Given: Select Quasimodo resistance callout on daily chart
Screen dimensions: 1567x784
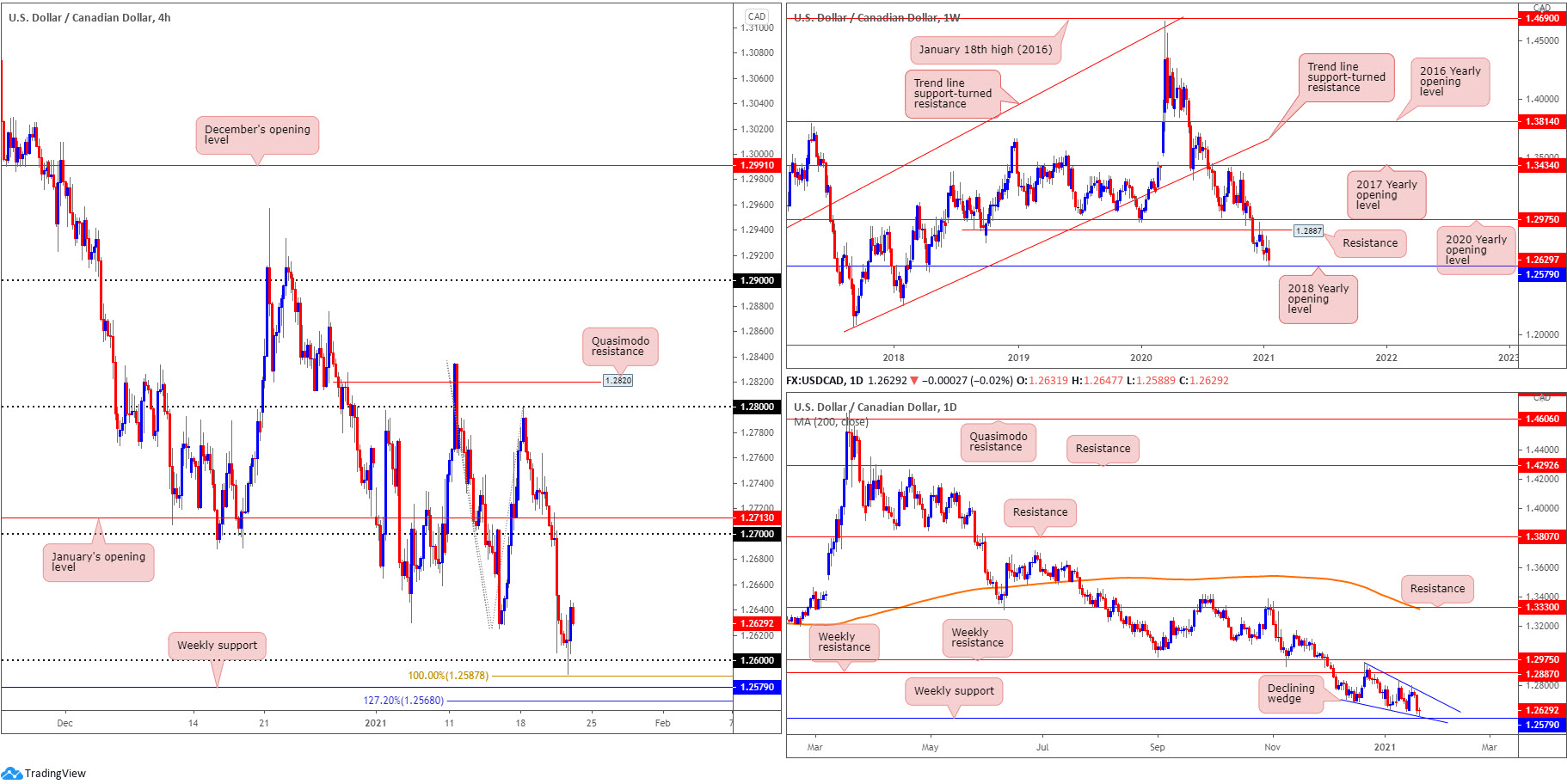Looking at the screenshot, I should (x=998, y=442).
